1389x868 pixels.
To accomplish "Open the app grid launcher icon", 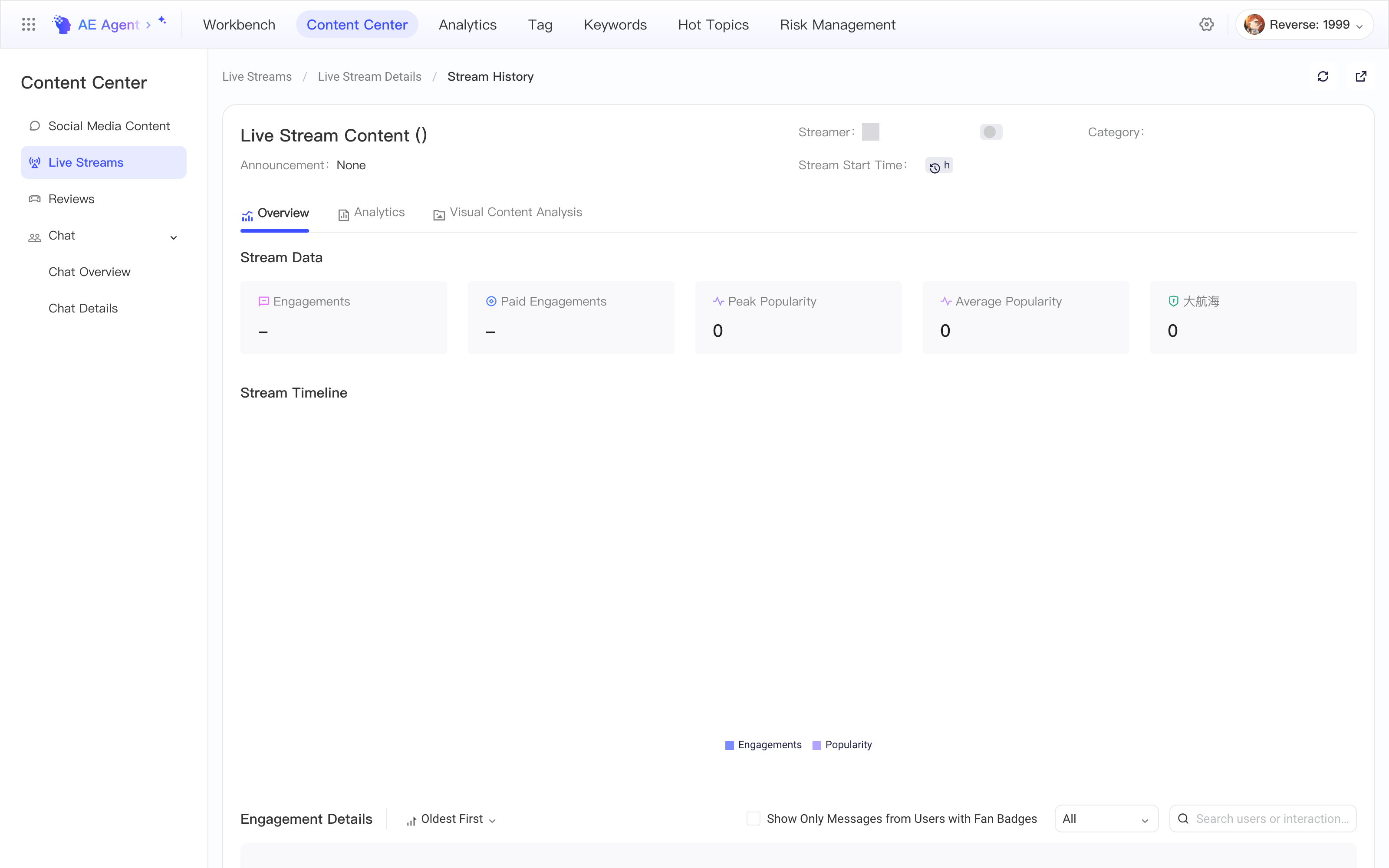I will pyautogui.click(x=28, y=25).
